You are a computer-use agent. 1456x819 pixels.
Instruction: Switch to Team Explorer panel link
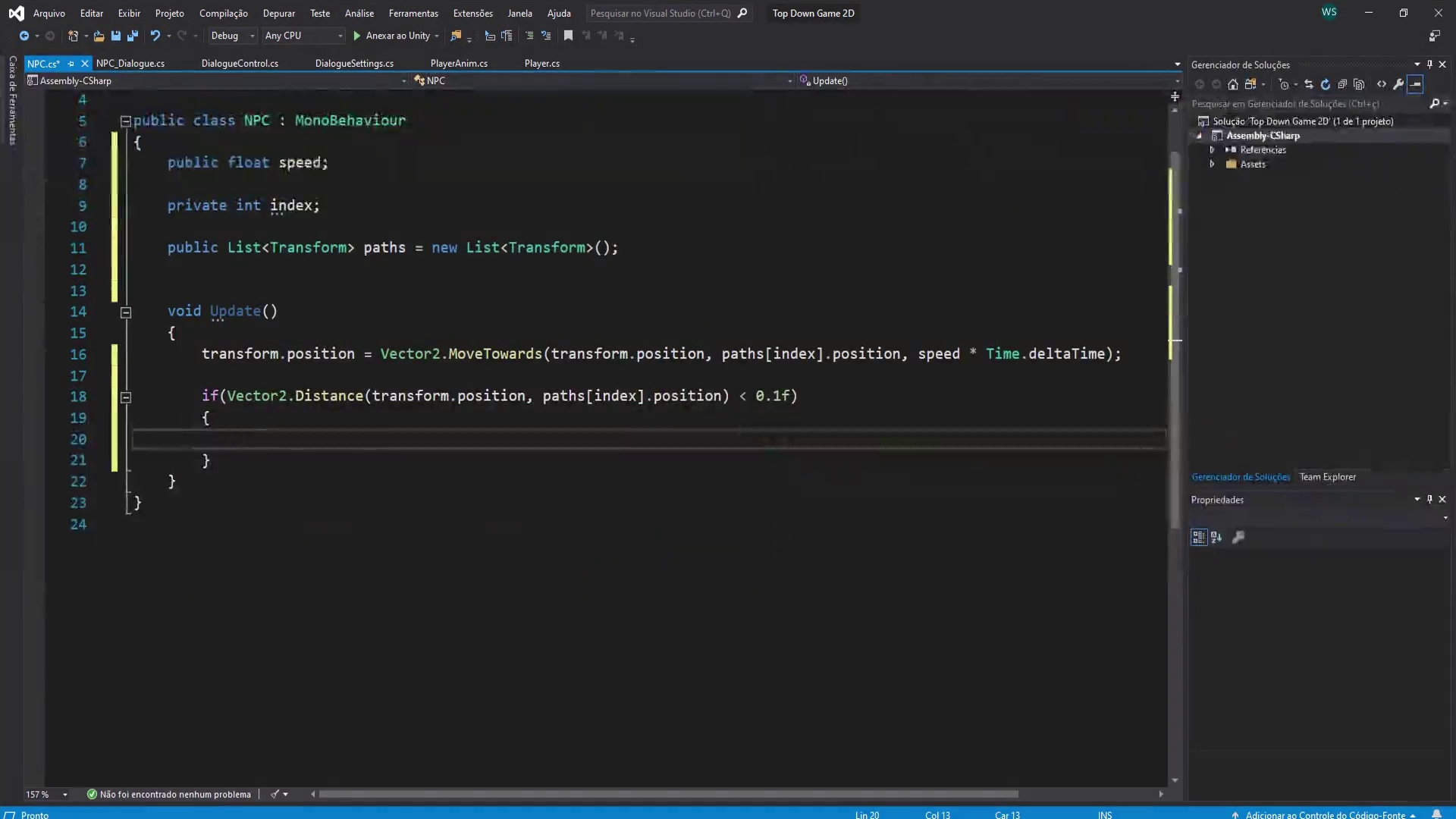[x=1327, y=477]
